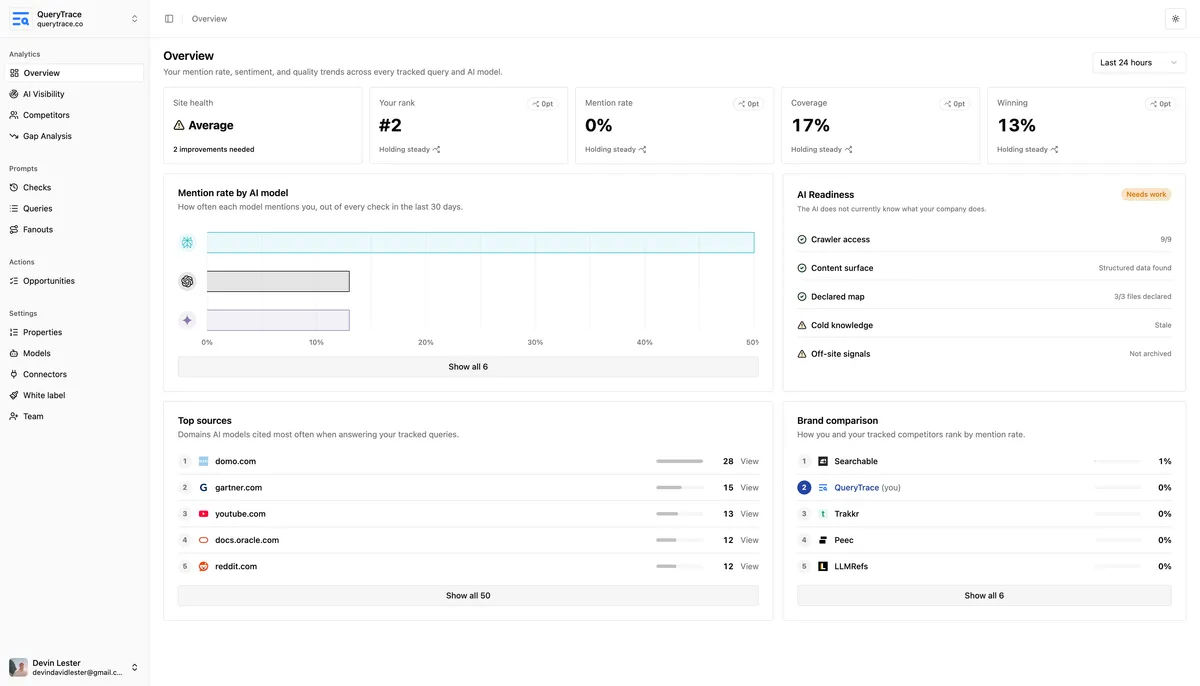Click the teal AI model icon in chart

point(187,243)
